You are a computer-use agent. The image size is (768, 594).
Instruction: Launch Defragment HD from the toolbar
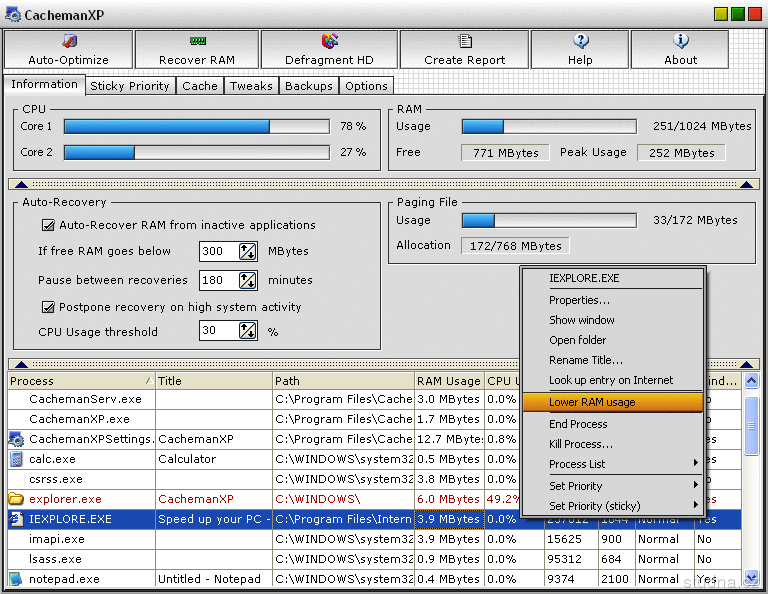329,42
